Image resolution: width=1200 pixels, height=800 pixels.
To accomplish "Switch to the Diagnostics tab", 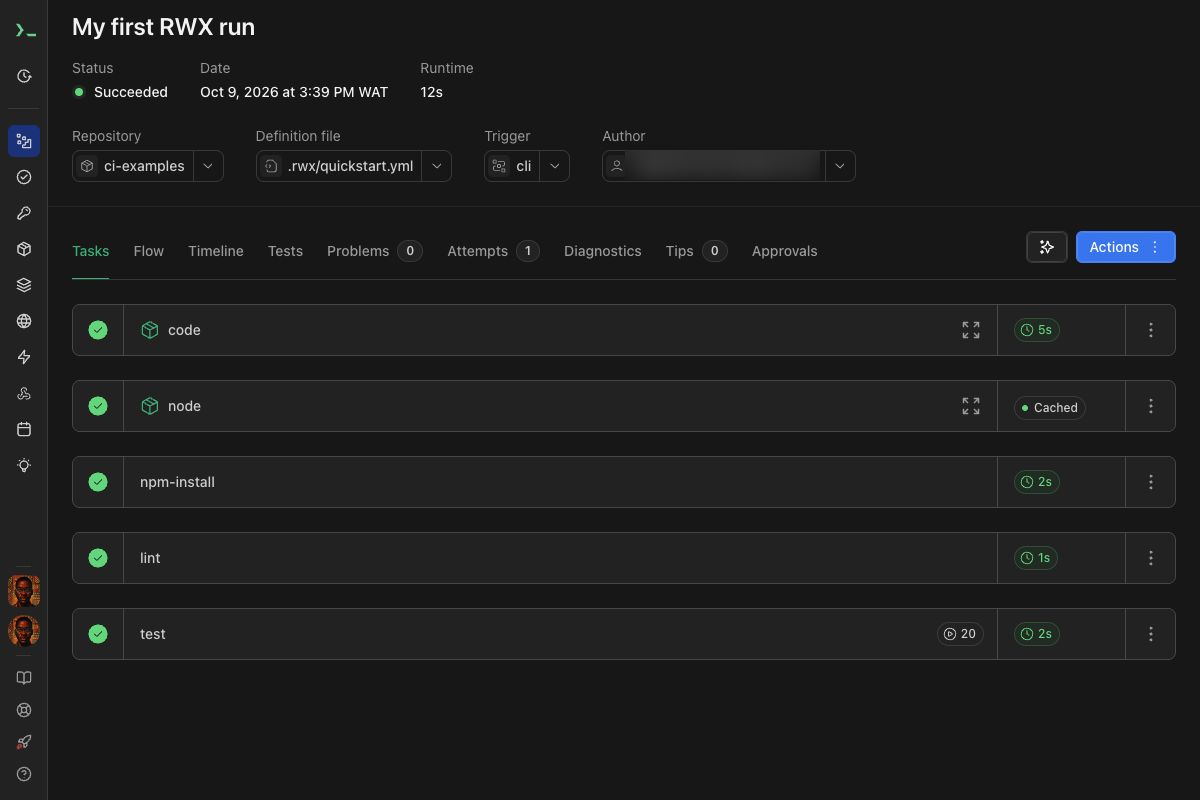I will tap(603, 251).
